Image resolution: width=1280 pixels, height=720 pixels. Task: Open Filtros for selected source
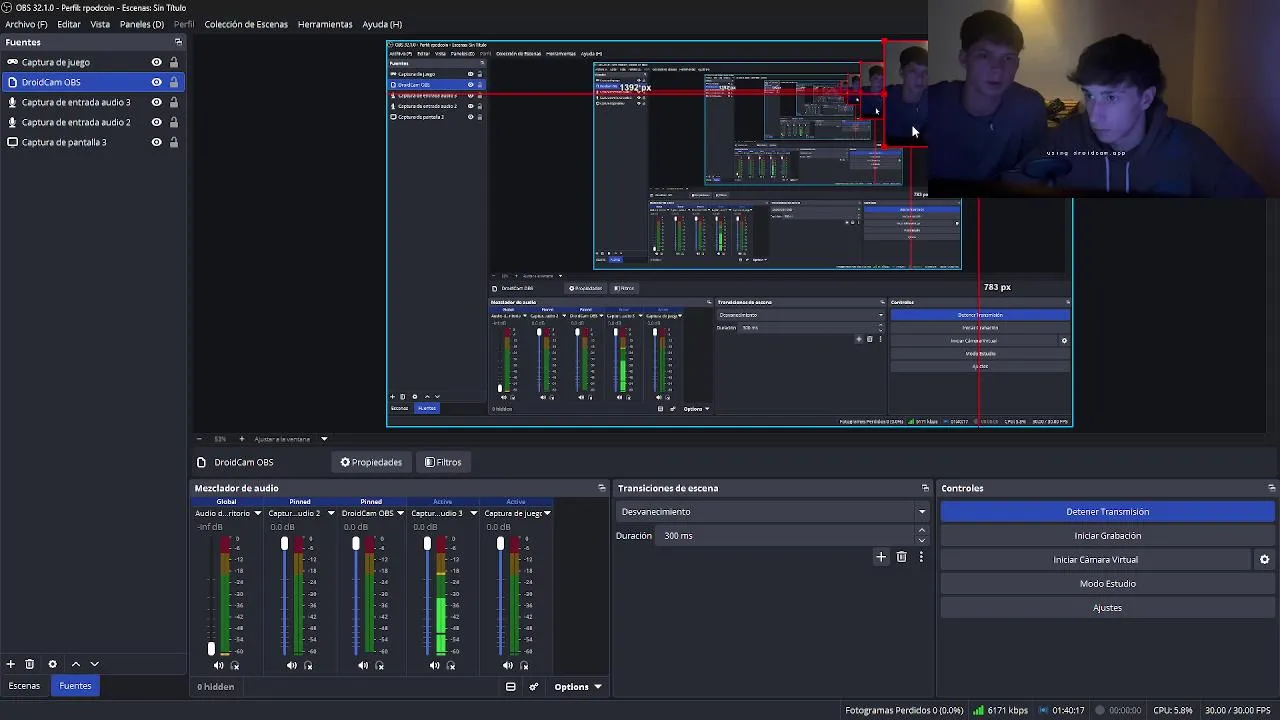tap(443, 462)
